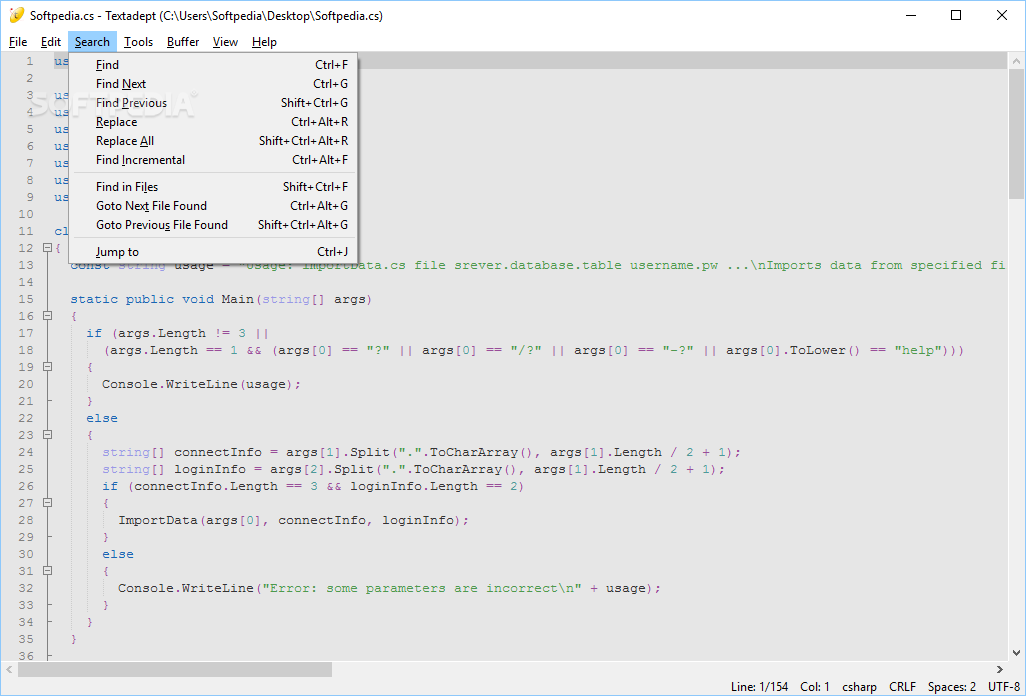Image resolution: width=1026 pixels, height=696 pixels.
Task: Collapse the code fold at line 16
Action: click(47, 316)
